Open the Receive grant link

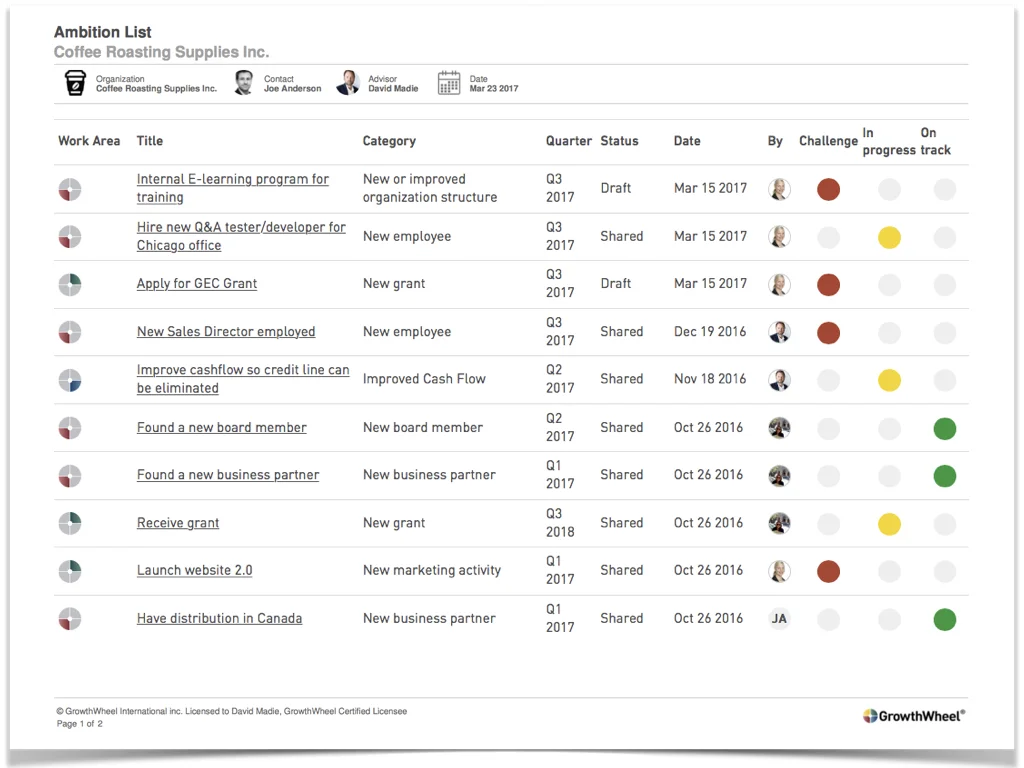pyautogui.click(x=178, y=523)
